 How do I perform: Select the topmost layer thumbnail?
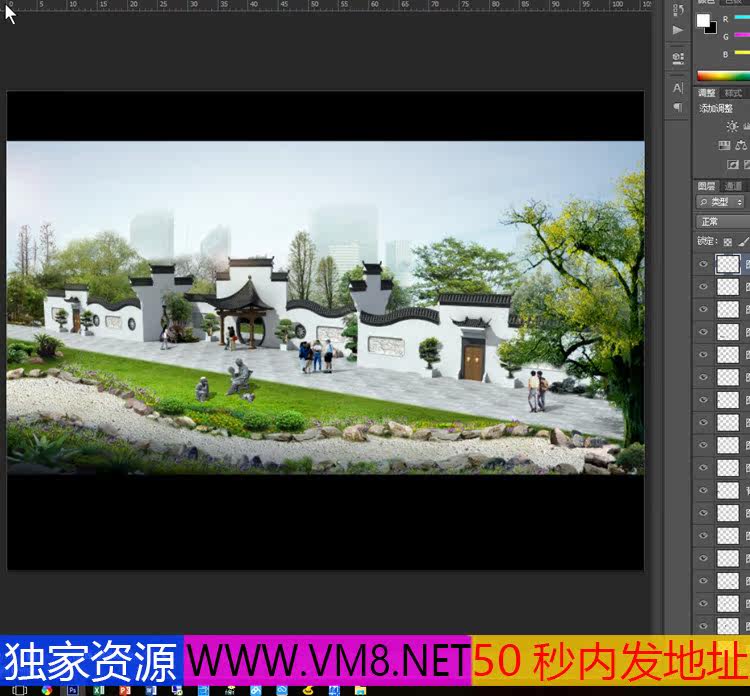pos(728,264)
